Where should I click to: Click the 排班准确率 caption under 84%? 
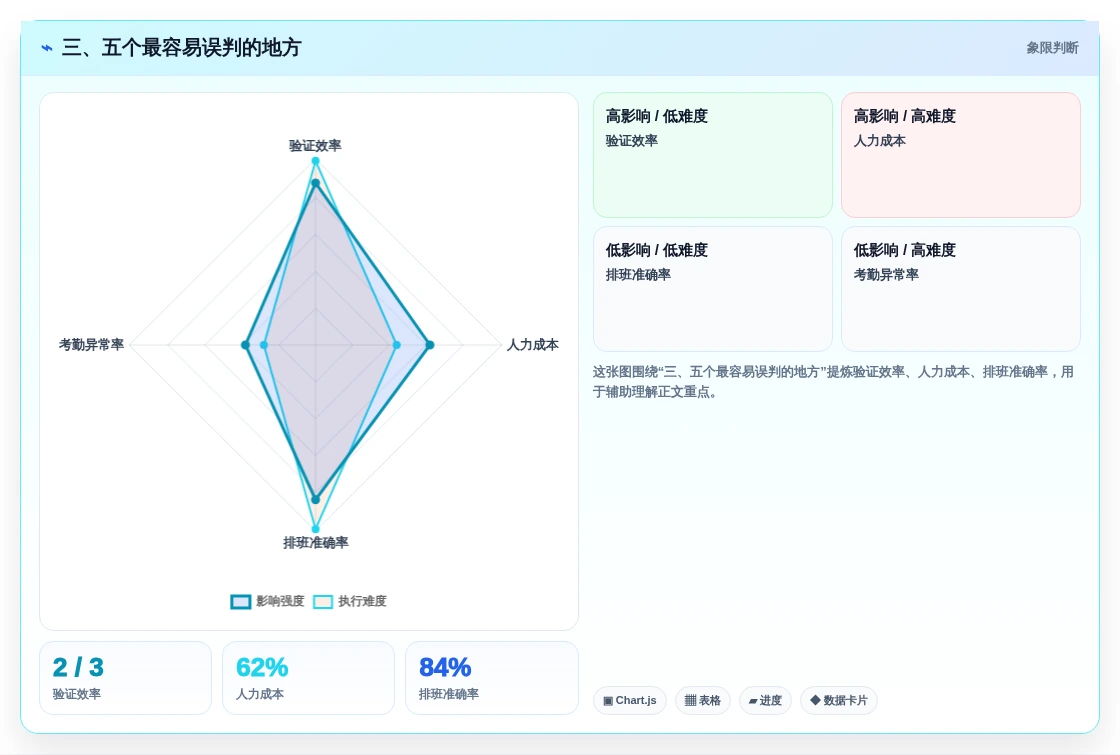click(x=449, y=694)
